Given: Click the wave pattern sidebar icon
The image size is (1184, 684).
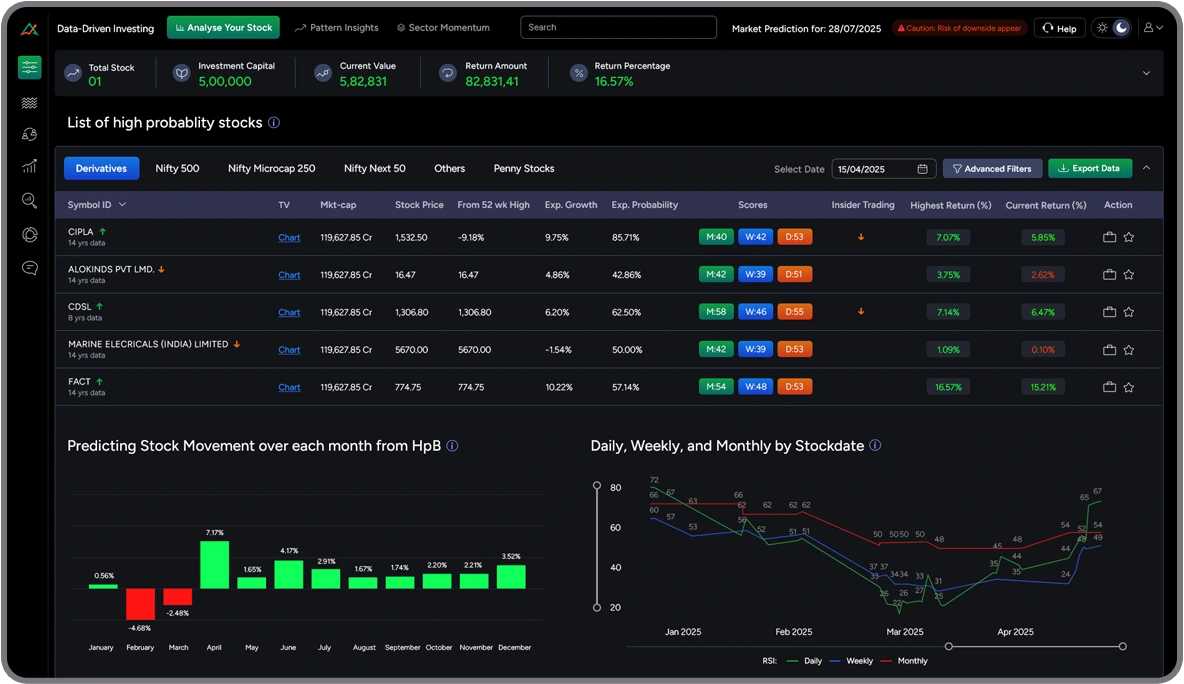Looking at the screenshot, I should (29, 102).
